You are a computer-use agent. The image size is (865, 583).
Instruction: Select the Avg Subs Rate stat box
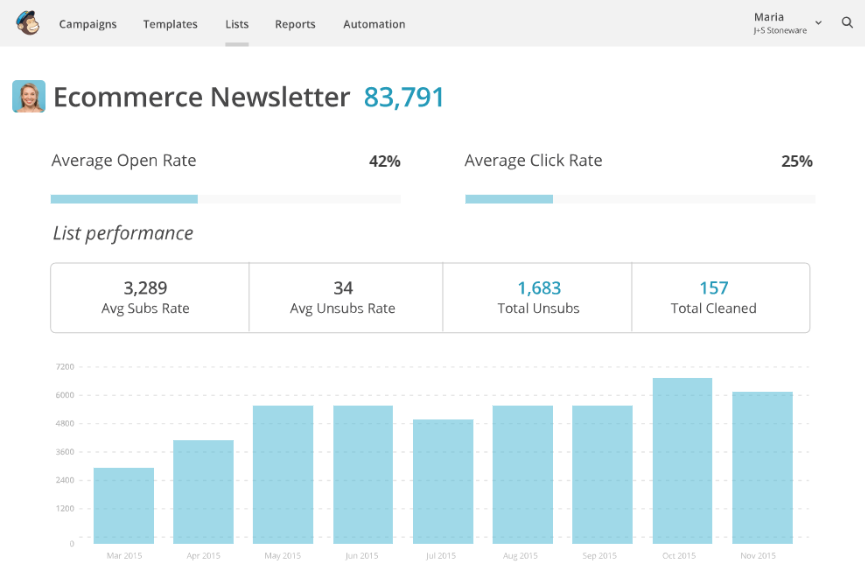tap(146, 297)
